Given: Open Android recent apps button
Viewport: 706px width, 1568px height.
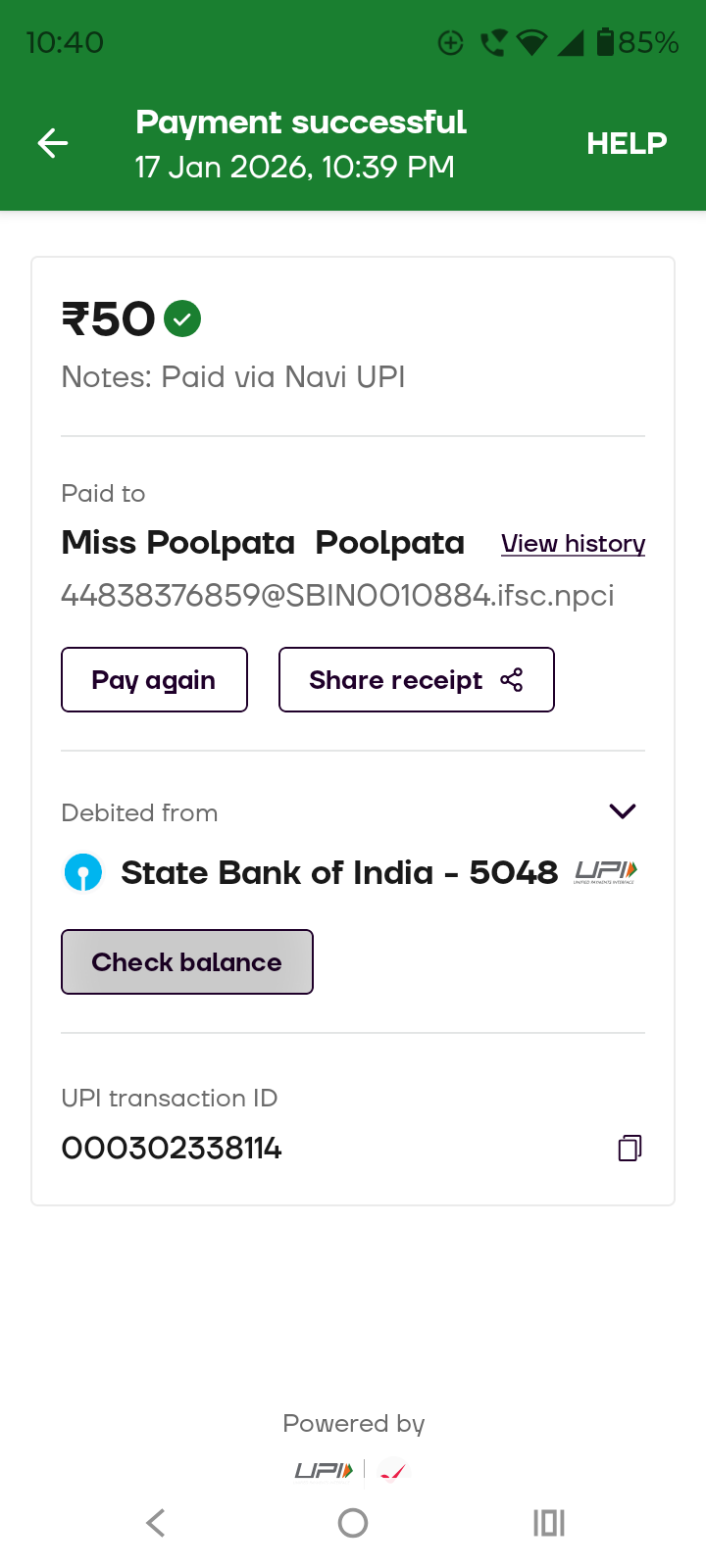Looking at the screenshot, I should click(549, 1523).
